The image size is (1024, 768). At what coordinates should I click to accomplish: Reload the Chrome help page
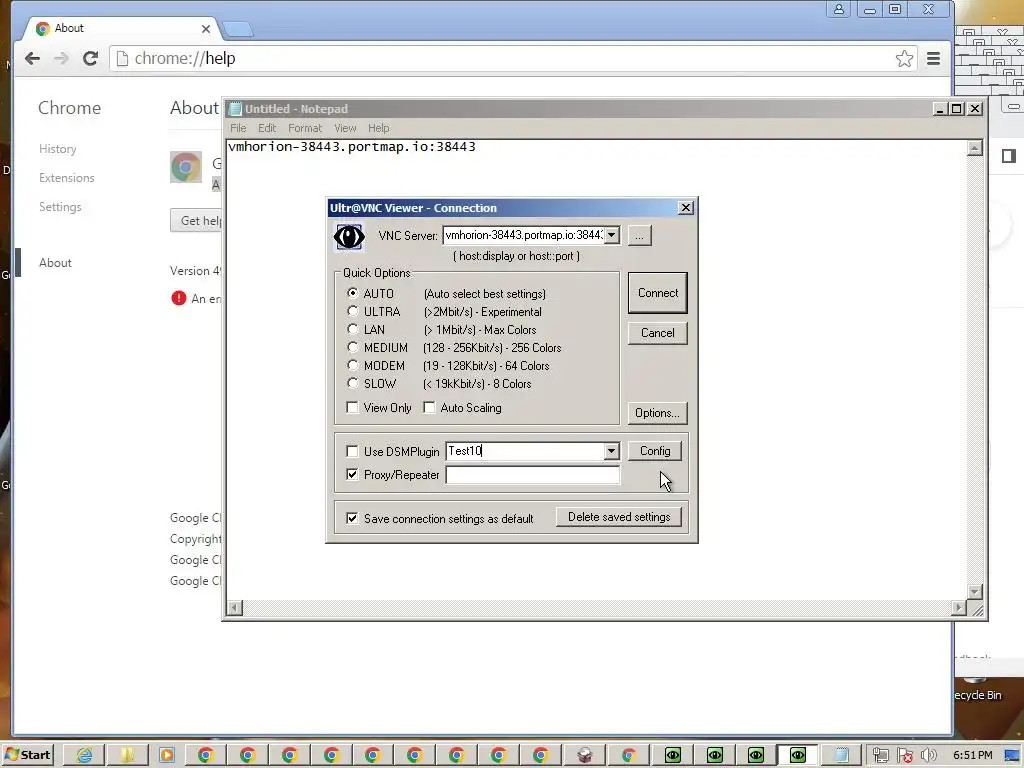(90, 59)
